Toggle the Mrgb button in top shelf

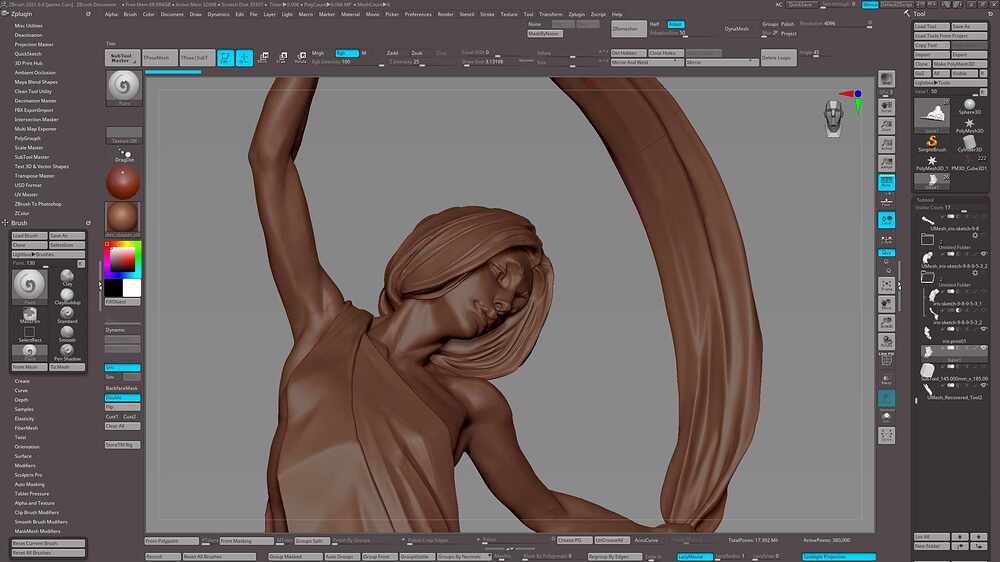click(318, 53)
